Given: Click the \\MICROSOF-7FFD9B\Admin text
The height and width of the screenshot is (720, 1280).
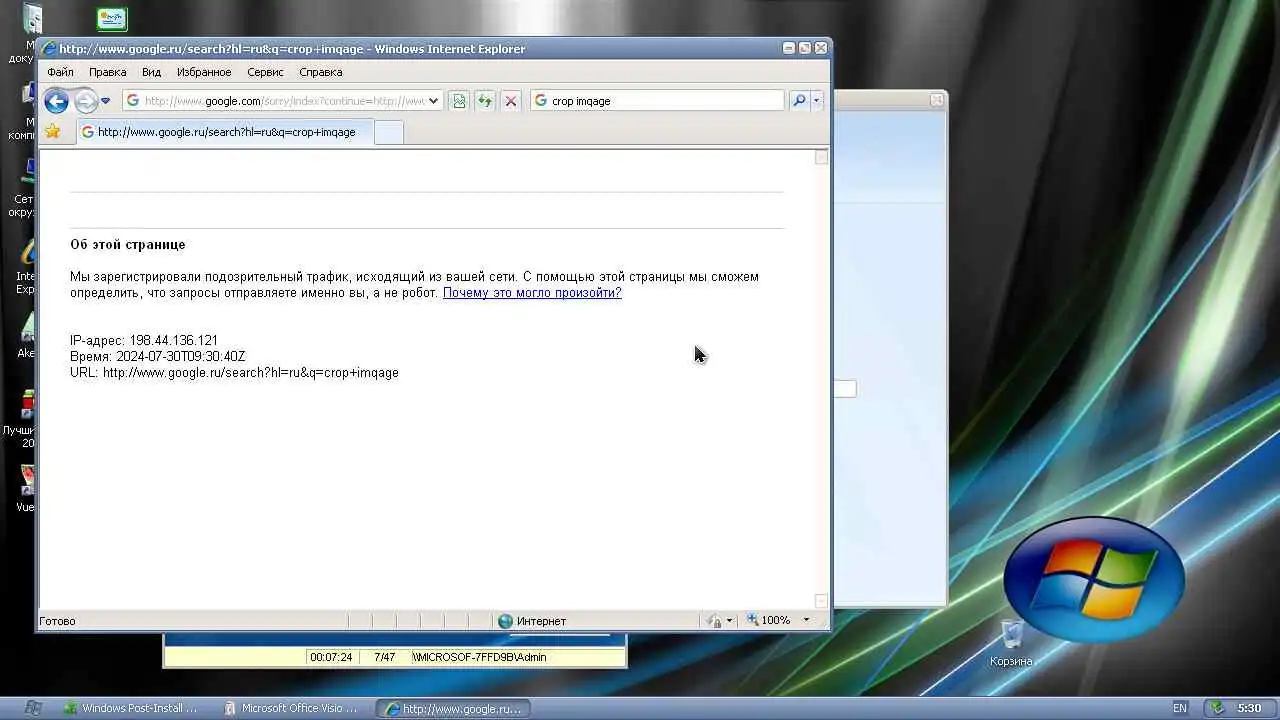Looking at the screenshot, I should (479, 657).
